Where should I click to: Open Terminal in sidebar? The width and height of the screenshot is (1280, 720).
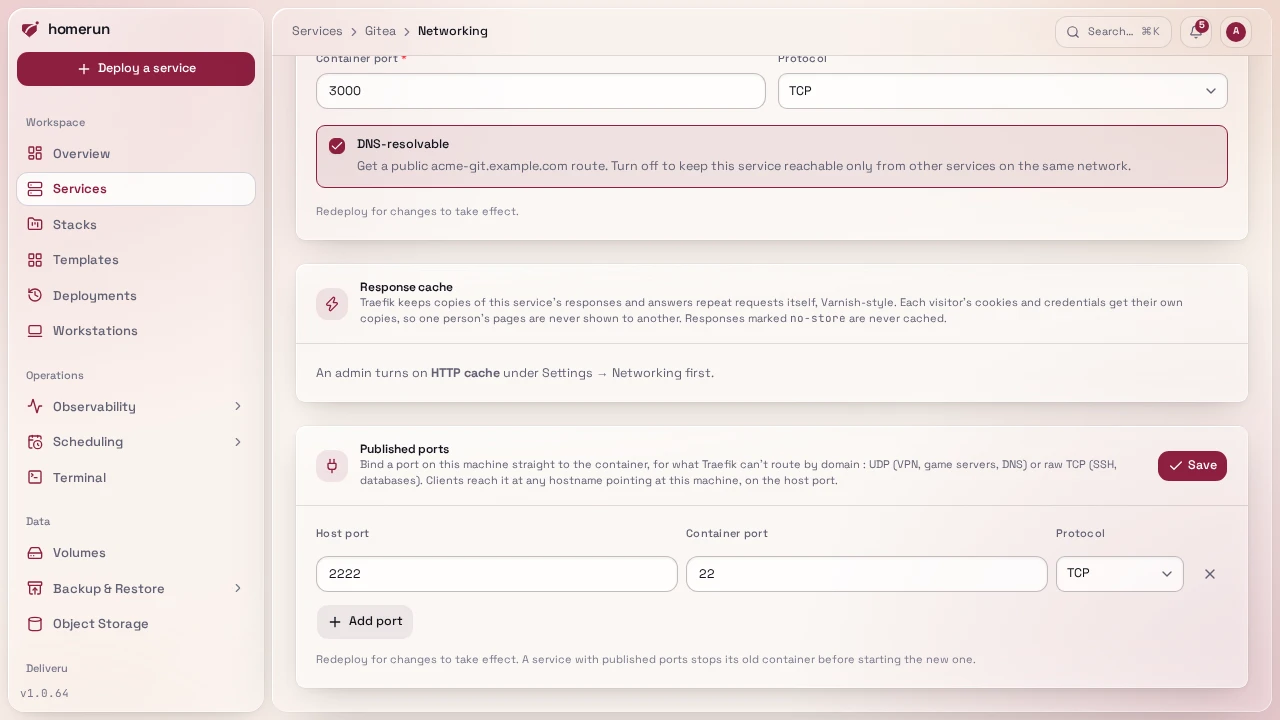point(136,478)
